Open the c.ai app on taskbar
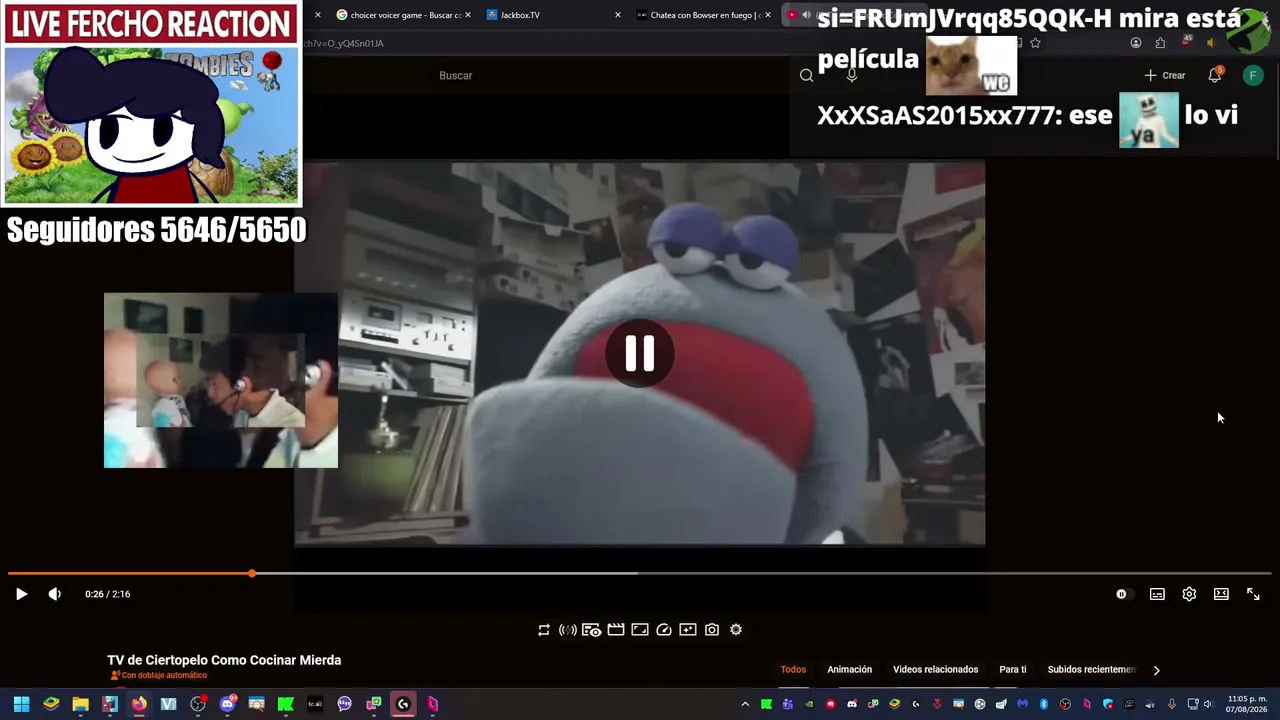The height and width of the screenshot is (720, 1280). coord(315,704)
